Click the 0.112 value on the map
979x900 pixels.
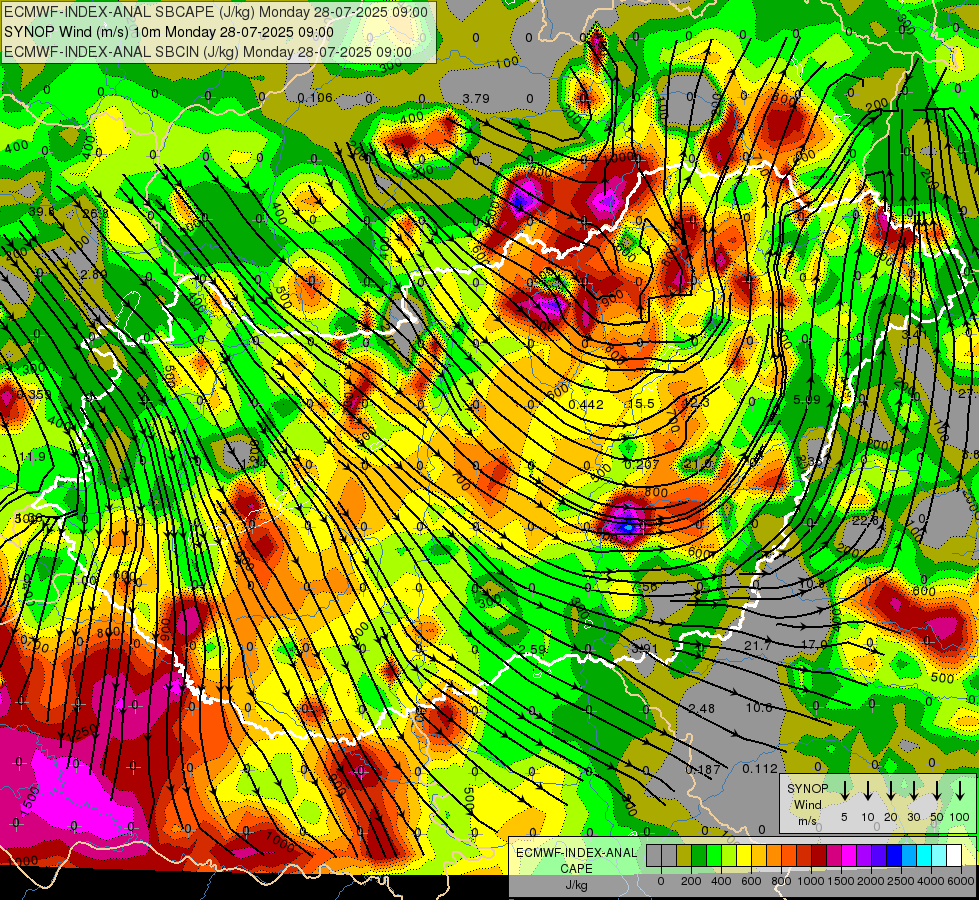pos(760,769)
